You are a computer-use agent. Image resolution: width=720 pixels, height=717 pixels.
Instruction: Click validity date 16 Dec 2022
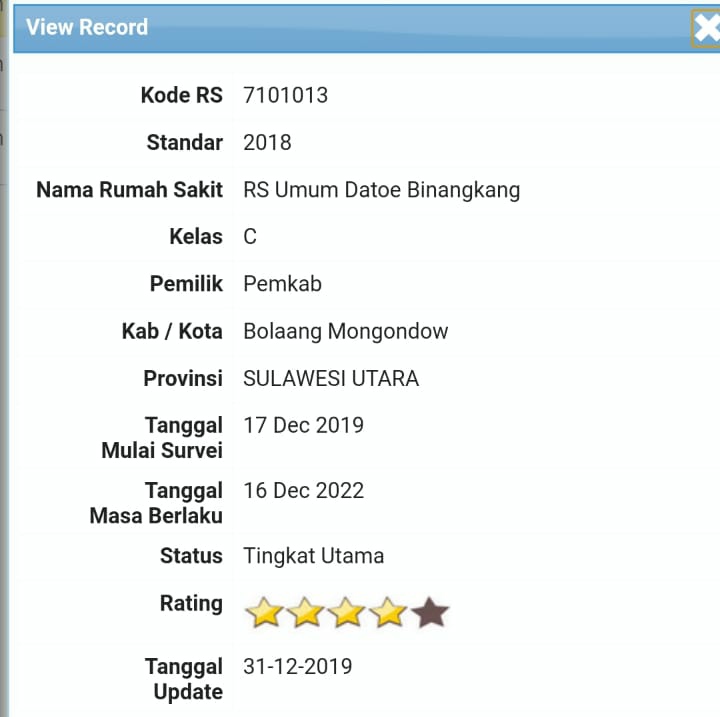click(303, 491)
